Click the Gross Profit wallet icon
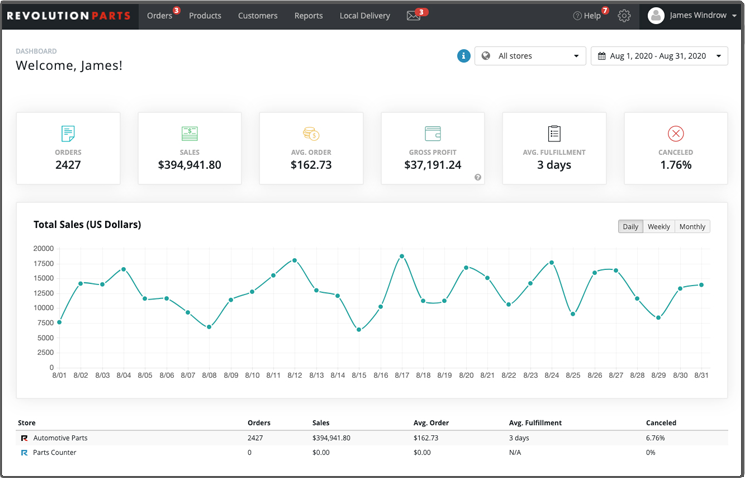 click(432, 134)
